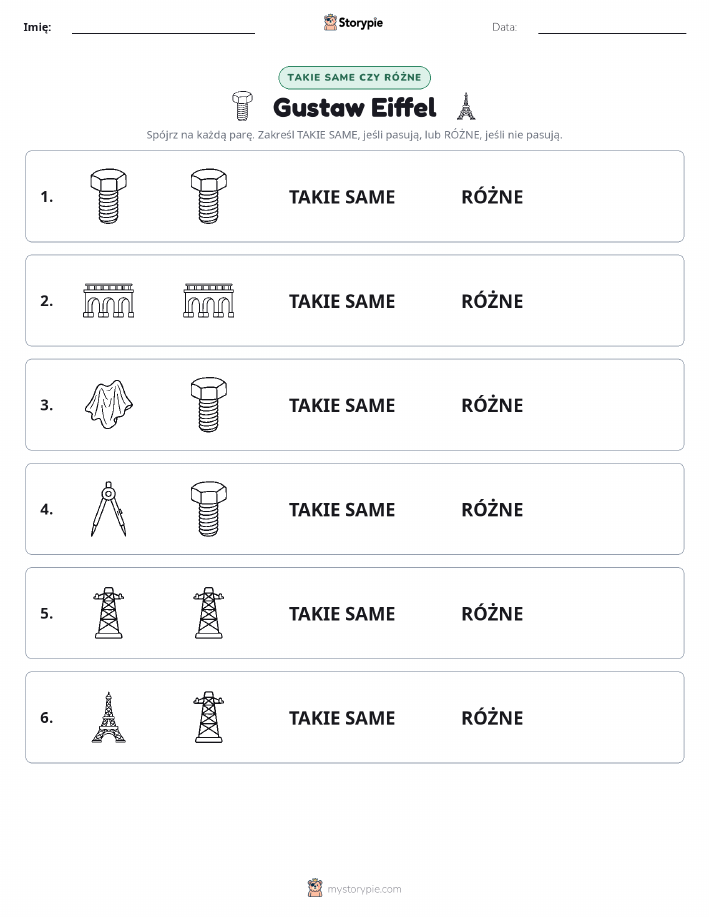Viewport: 709px width, 917px height.
Task: Click the TAKIE SAME CZY RÓŻNE green badge
Action: 354,77
